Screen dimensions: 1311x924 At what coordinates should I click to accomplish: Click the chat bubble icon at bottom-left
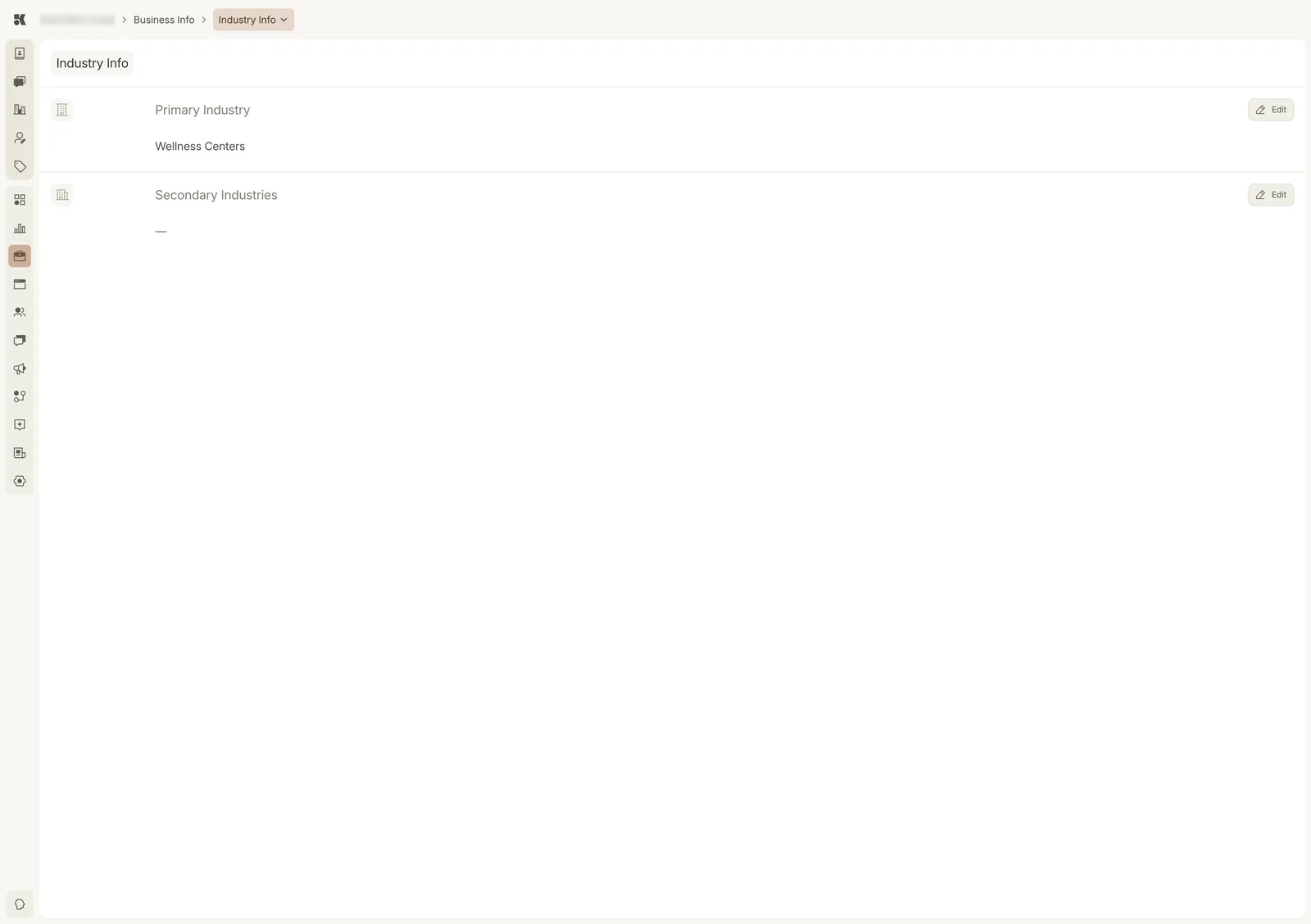(20, 904)
